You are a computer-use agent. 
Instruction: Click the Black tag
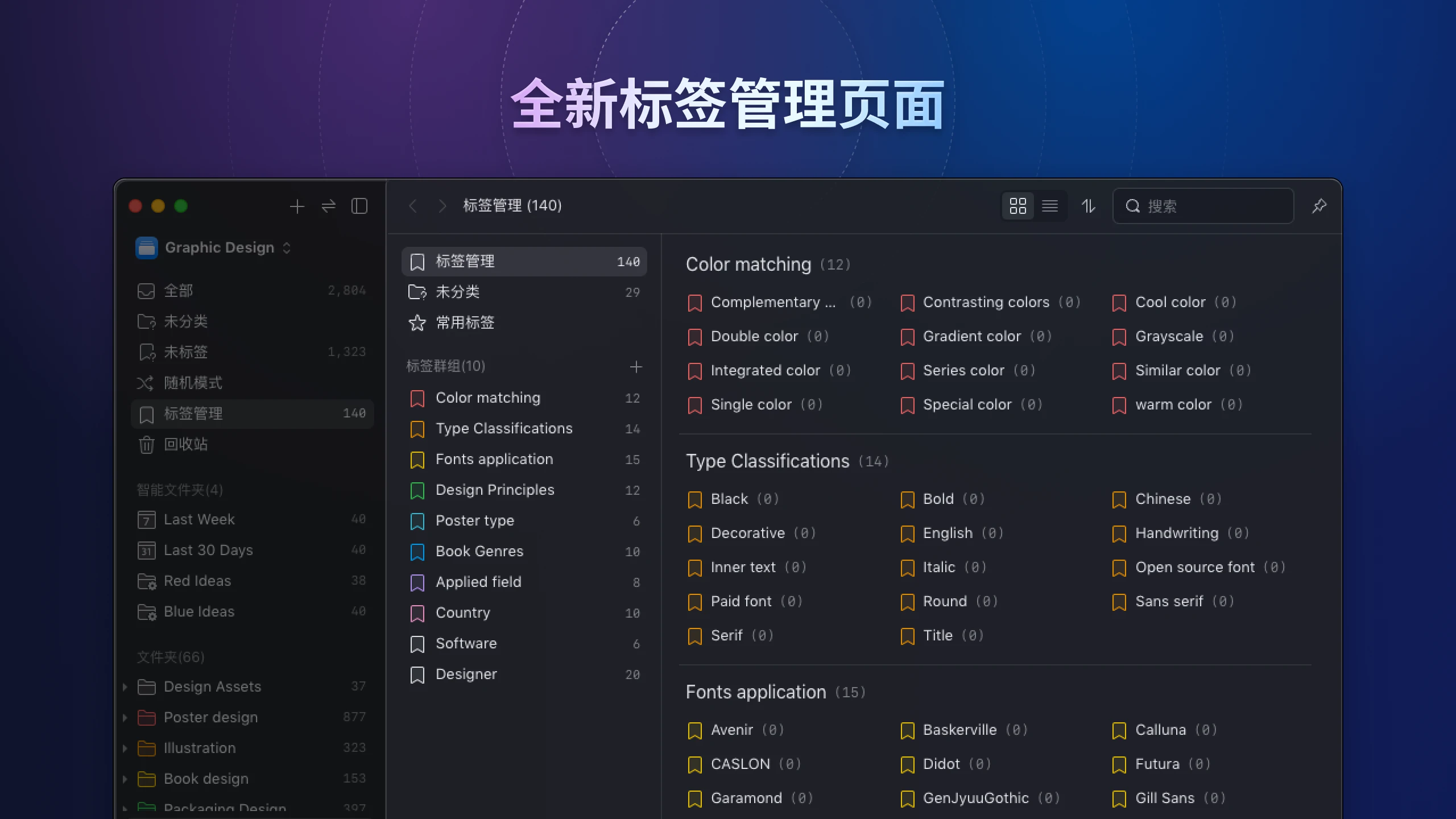pyautogui.click(x=733, y=499)
